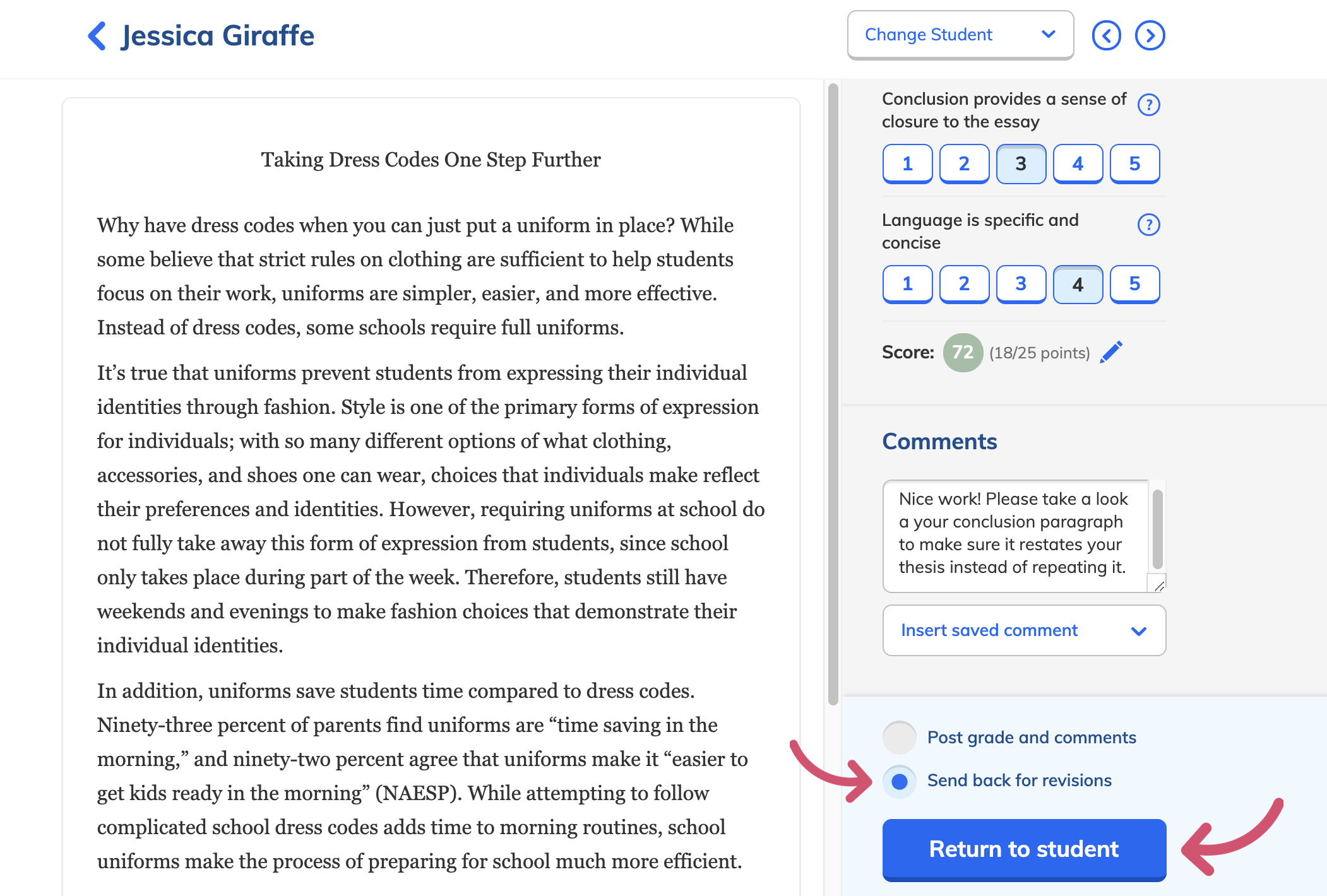This screenshot has width=1327, height=896.
Task: Go to the next student arrow
Action: 1150,35
